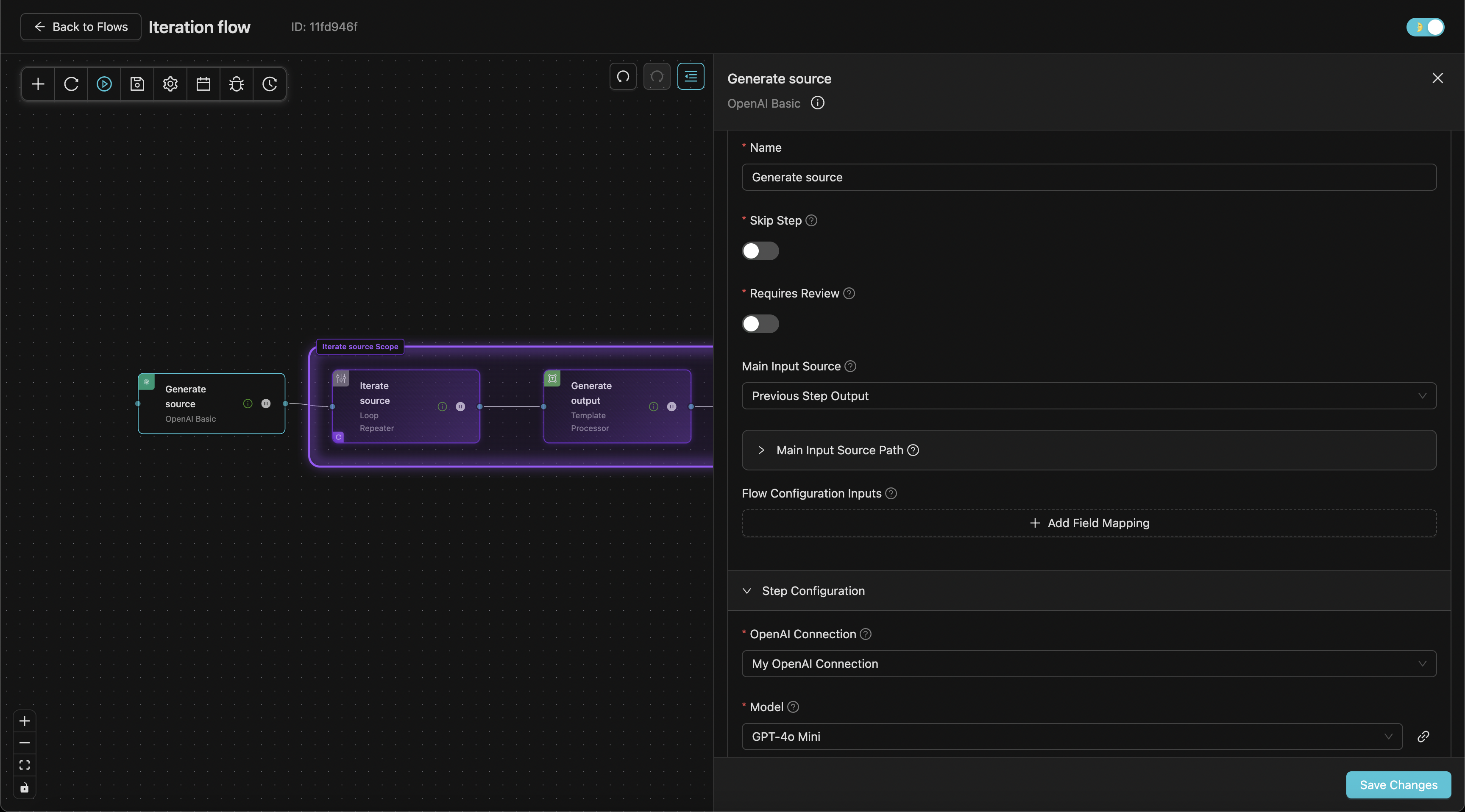Click the Name input field
The height and width of the screenshot is (812, 1465).
tap(1089, 178)
